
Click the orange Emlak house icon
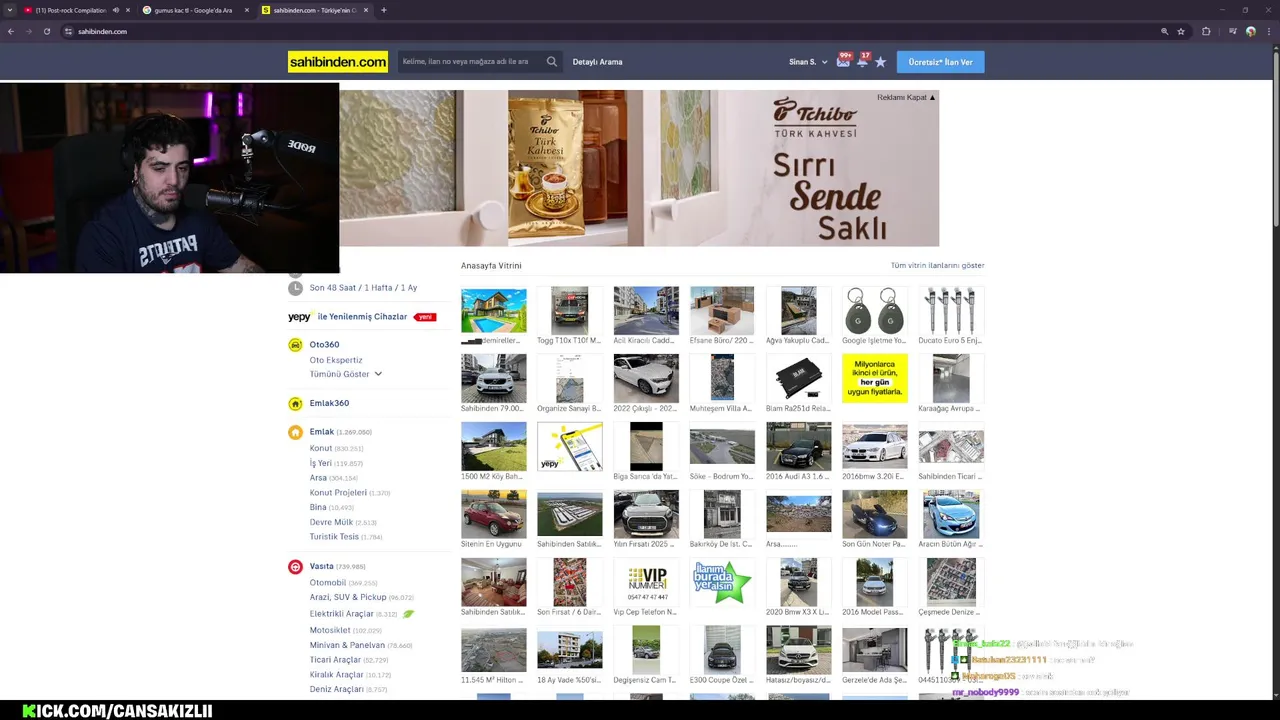295,432
